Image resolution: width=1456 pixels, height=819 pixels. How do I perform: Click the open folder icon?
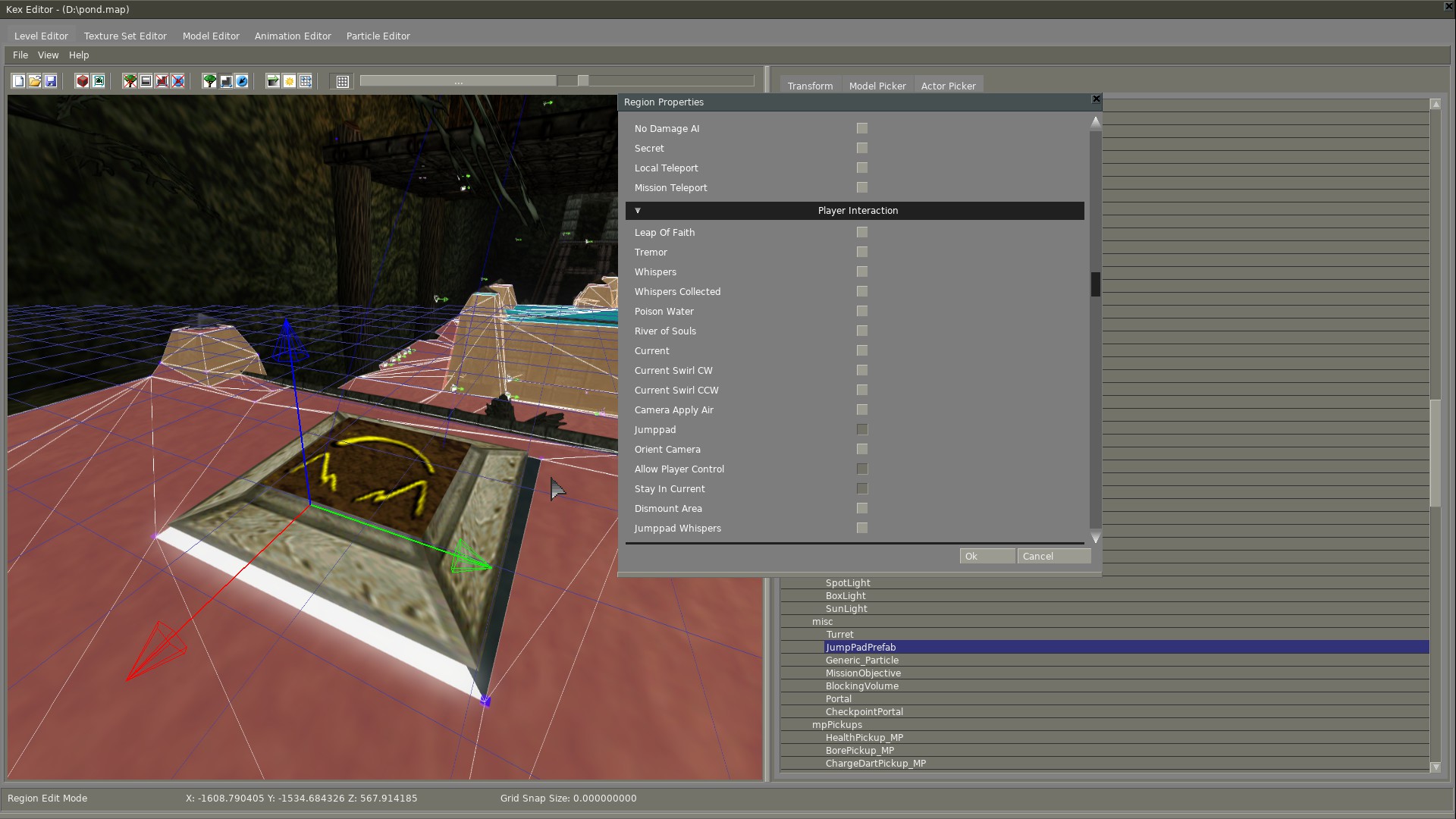pyautogui.click(x=35, y=81)
